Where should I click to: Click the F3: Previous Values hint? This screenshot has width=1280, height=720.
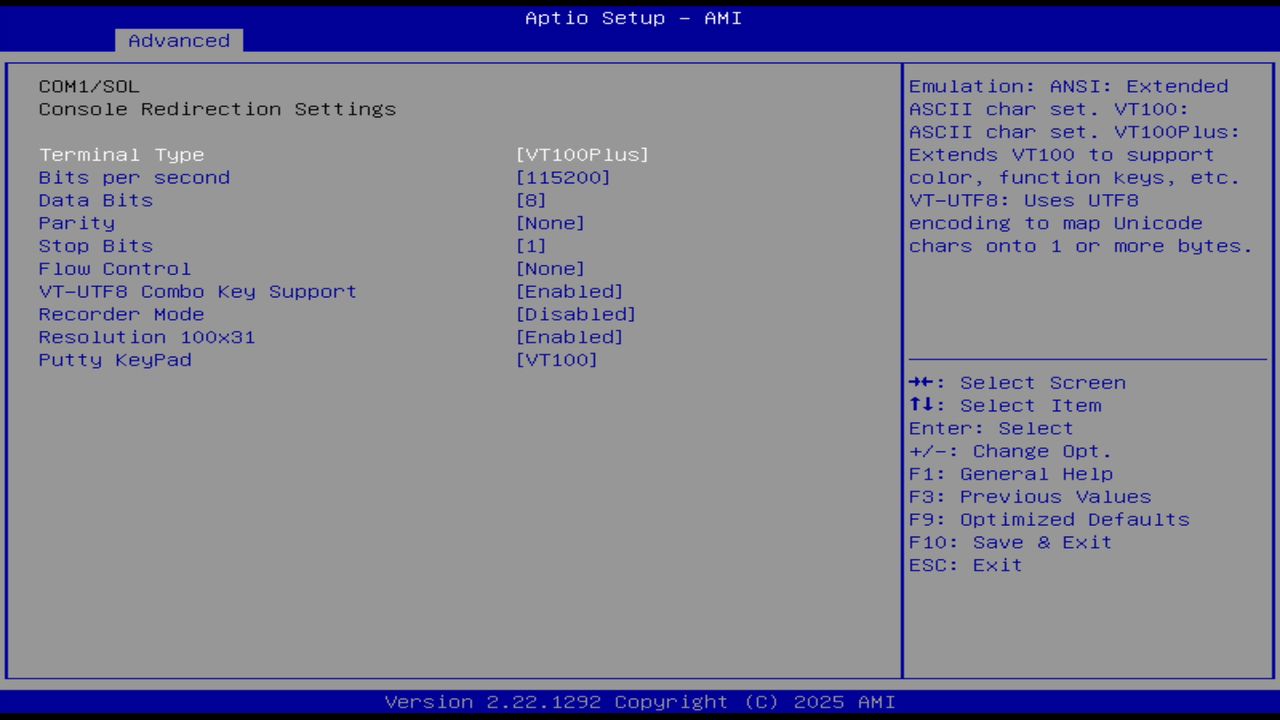(1030, 497)
